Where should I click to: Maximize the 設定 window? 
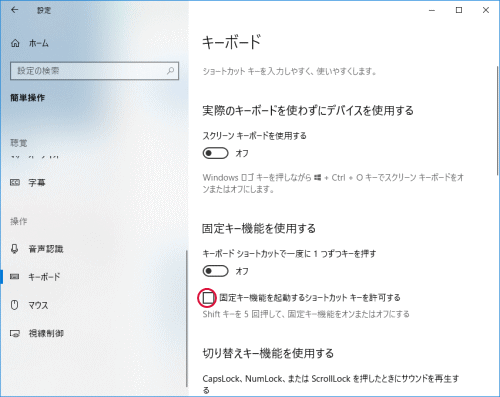click(x=459, y=10)
